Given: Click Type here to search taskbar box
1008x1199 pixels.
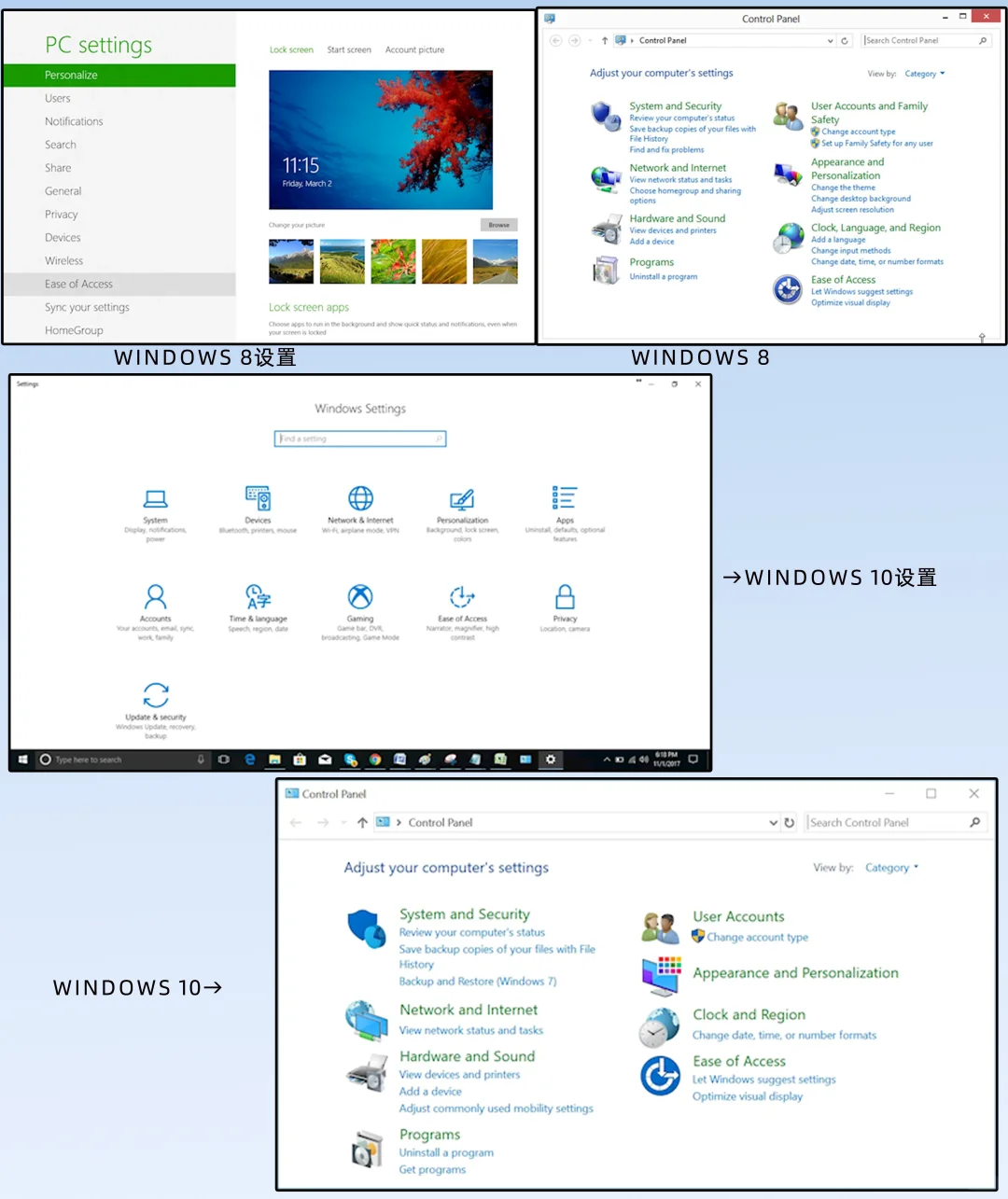Looking at the screenshot, I should (x=121, y=760).
